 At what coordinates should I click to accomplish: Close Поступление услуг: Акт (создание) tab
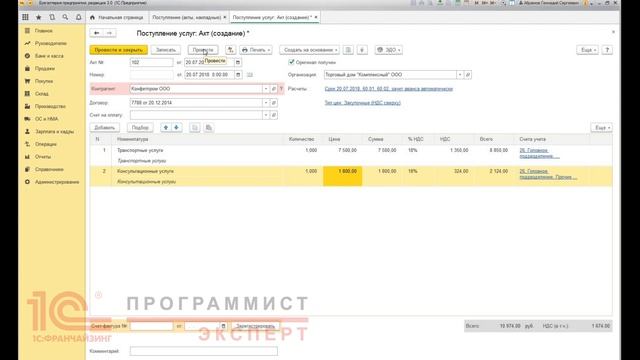tap(316, 17)
